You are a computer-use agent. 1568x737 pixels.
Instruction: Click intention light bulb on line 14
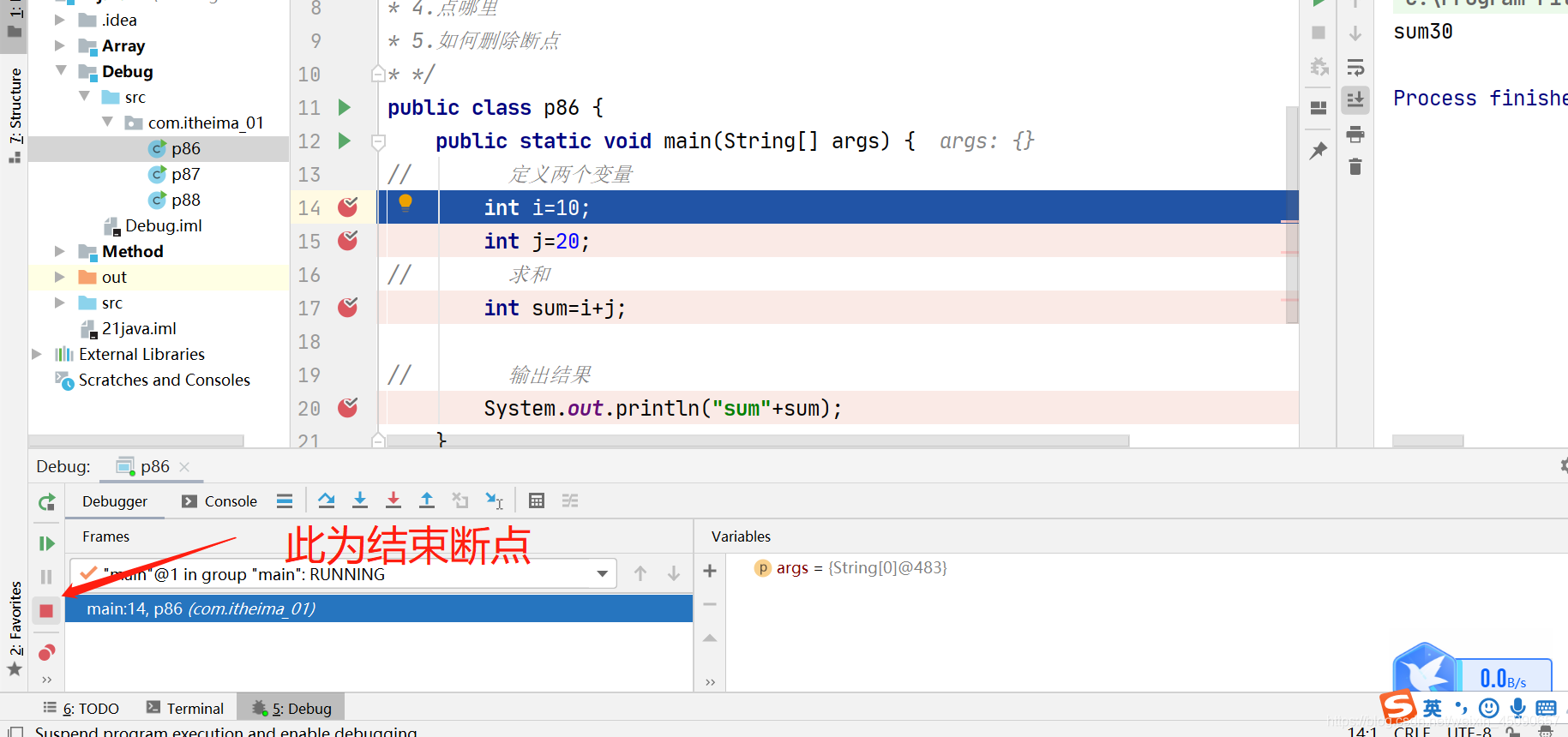[406, 203]
